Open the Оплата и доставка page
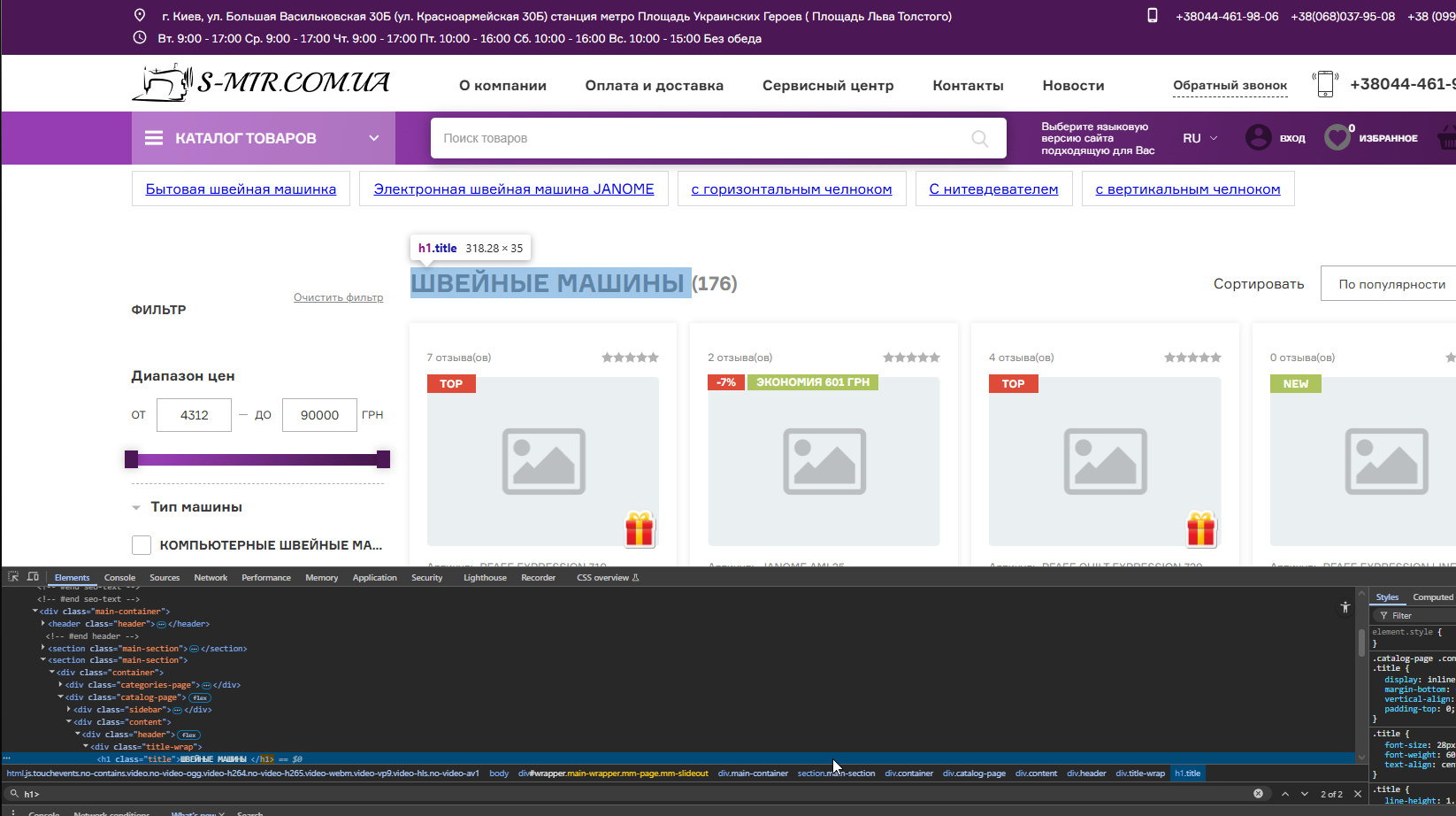Image resolution: width=1456 pixels, height=816 pixels. (x=655, y=86)
